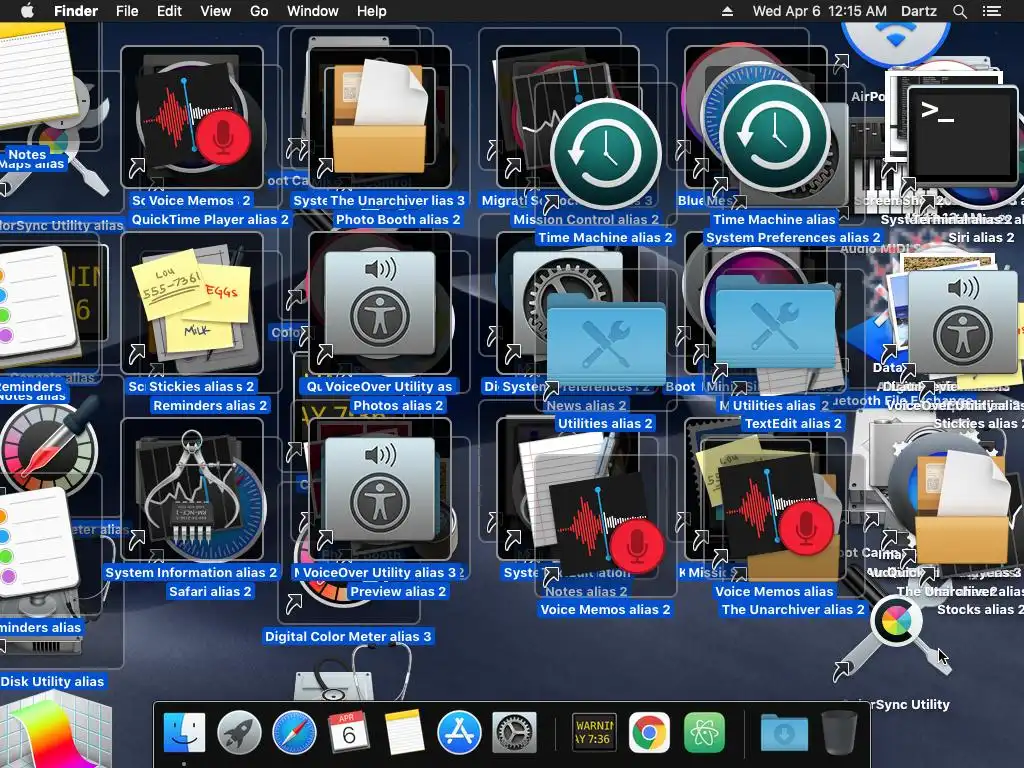Viewport: 1024px width, 768px height.
Task: Open Finder from the Dock
Action: (184, 733)
